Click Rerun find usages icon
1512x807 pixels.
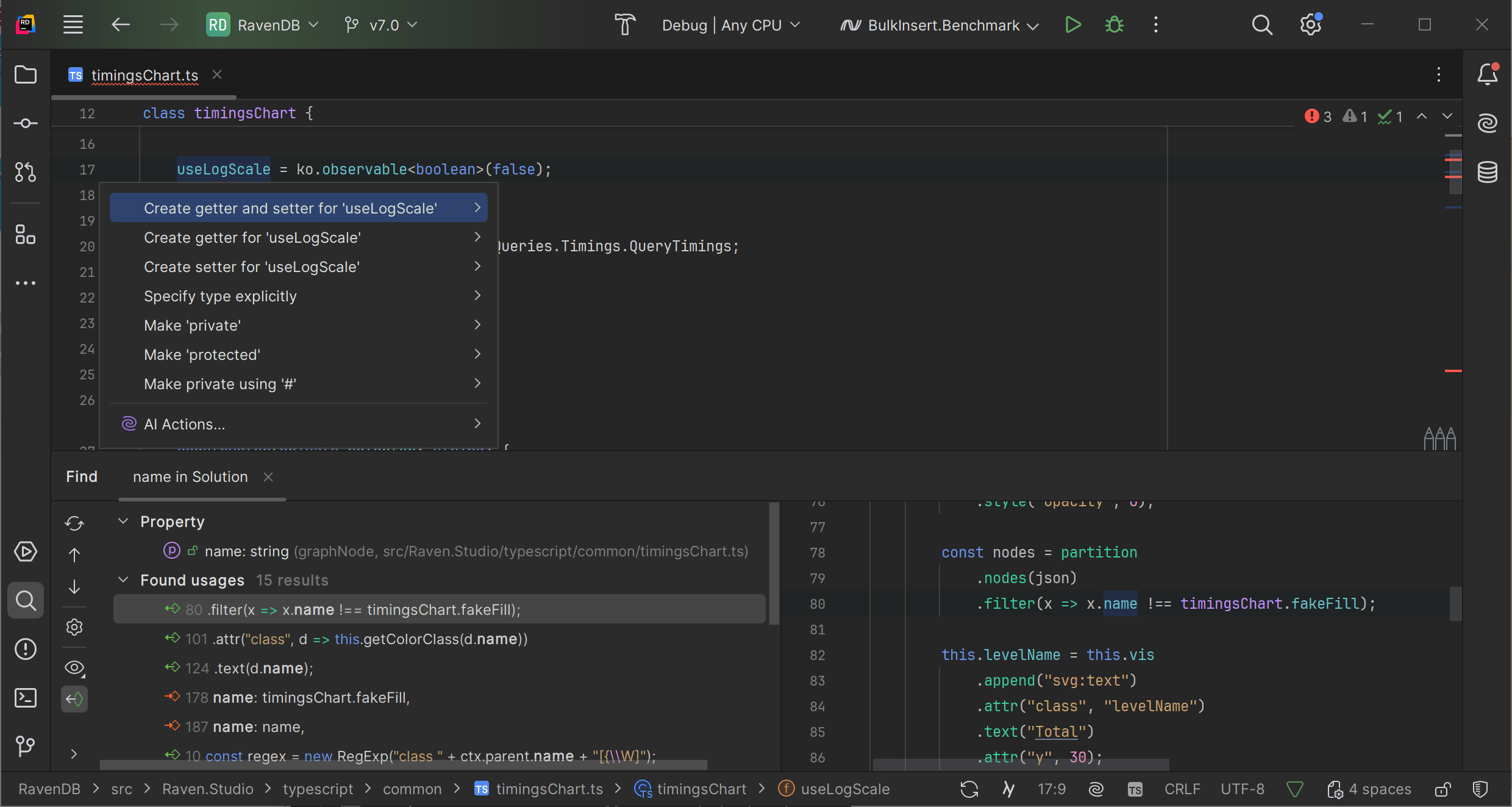pos(74,523)
